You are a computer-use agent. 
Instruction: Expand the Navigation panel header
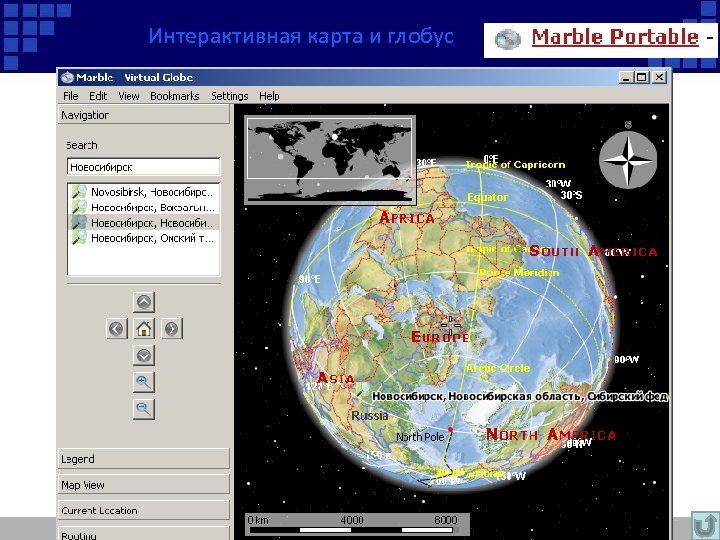144,115
